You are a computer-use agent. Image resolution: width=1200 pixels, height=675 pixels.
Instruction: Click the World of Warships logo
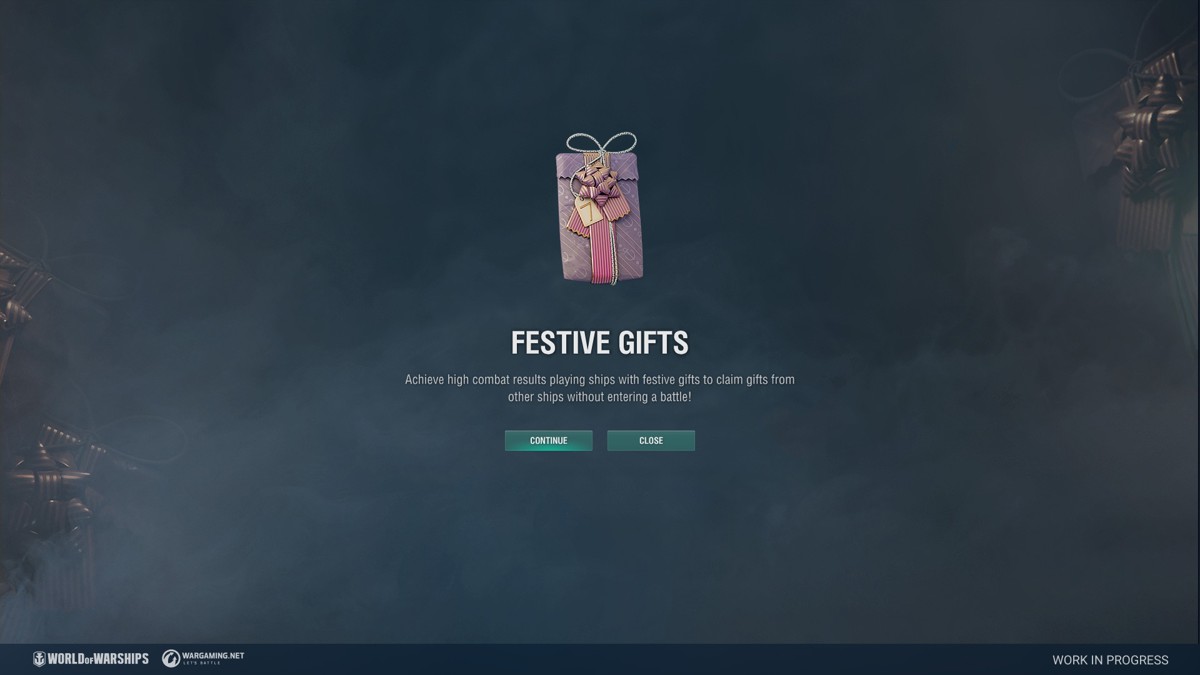[x=91, y=658]
